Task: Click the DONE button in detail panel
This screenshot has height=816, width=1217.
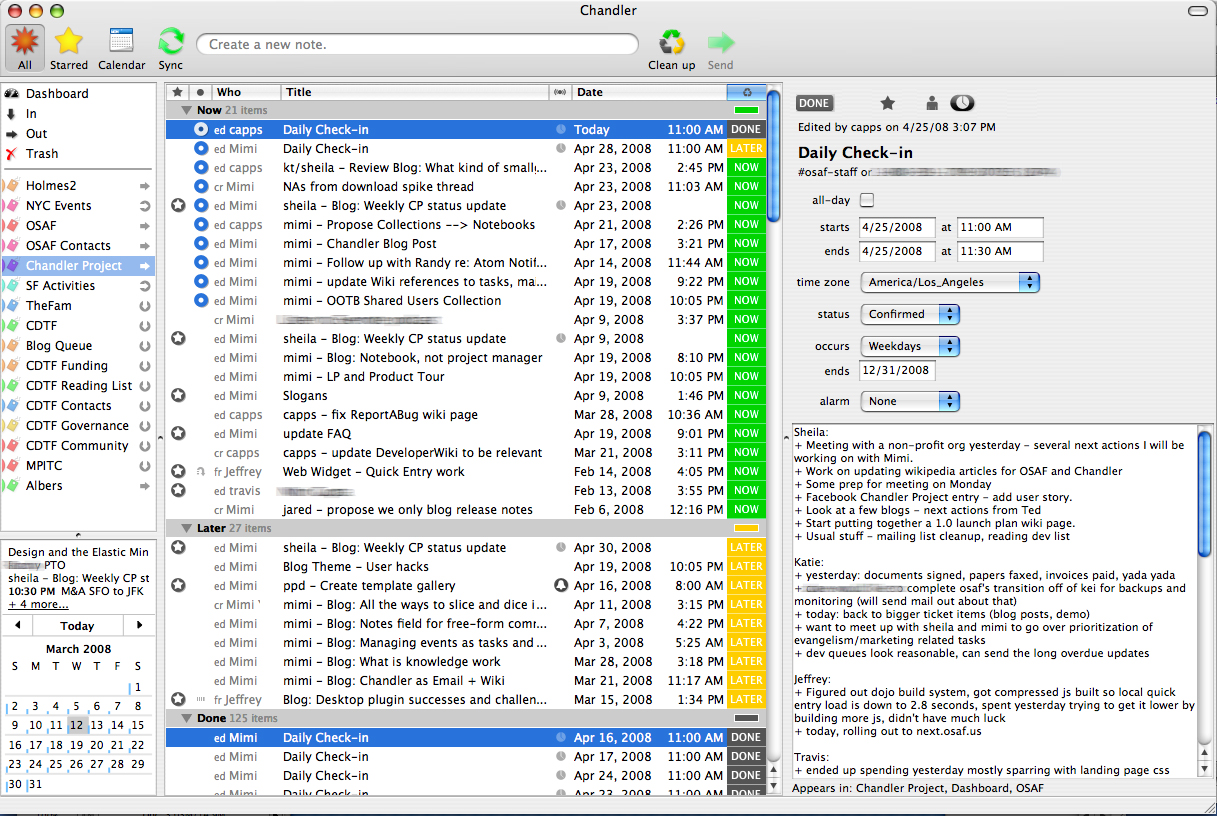Action: [814, 103]
